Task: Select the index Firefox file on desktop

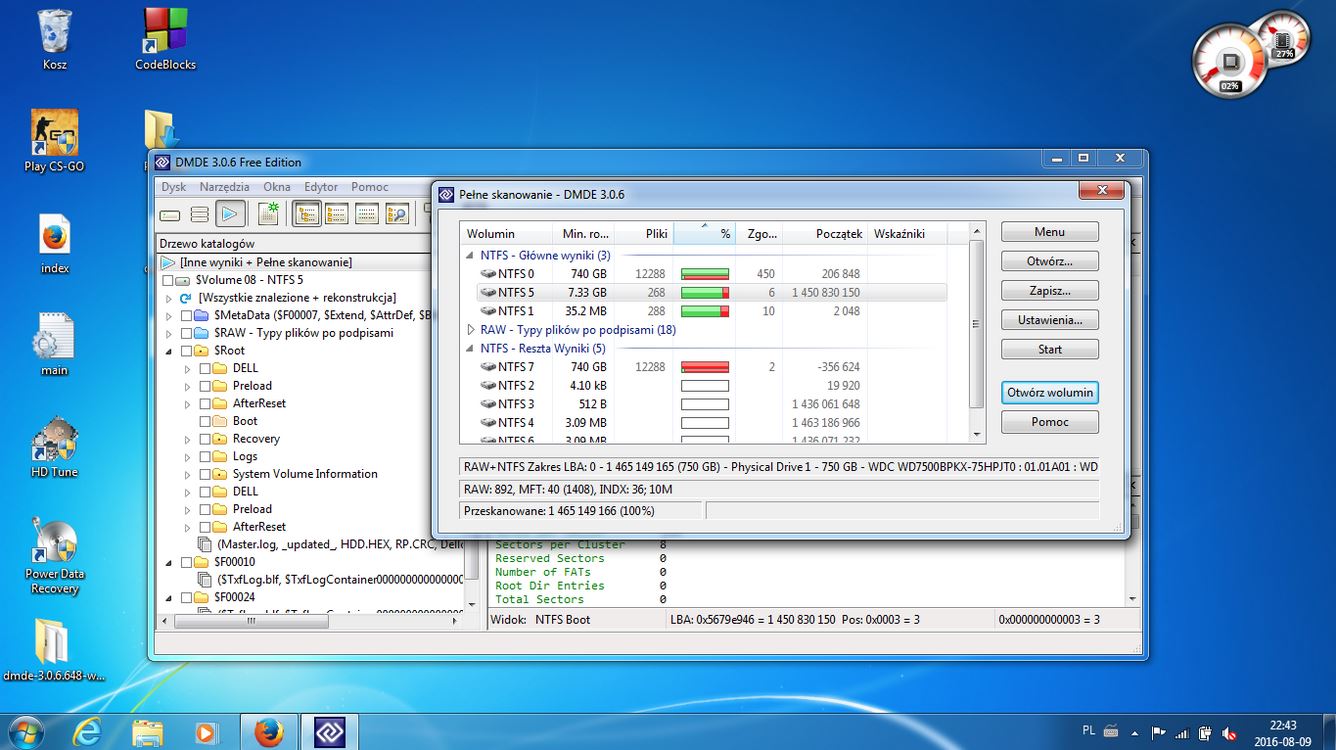Action: [55, 244]
